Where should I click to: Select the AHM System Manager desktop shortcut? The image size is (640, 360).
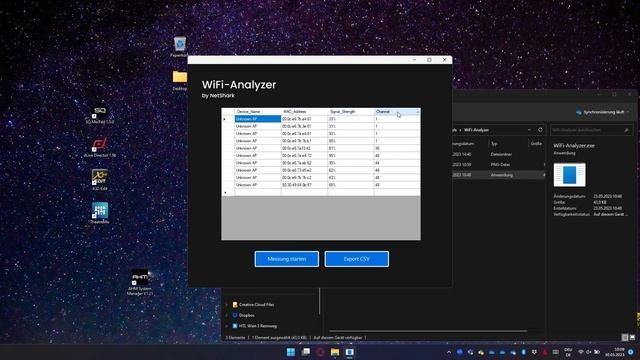pos(140,282)
